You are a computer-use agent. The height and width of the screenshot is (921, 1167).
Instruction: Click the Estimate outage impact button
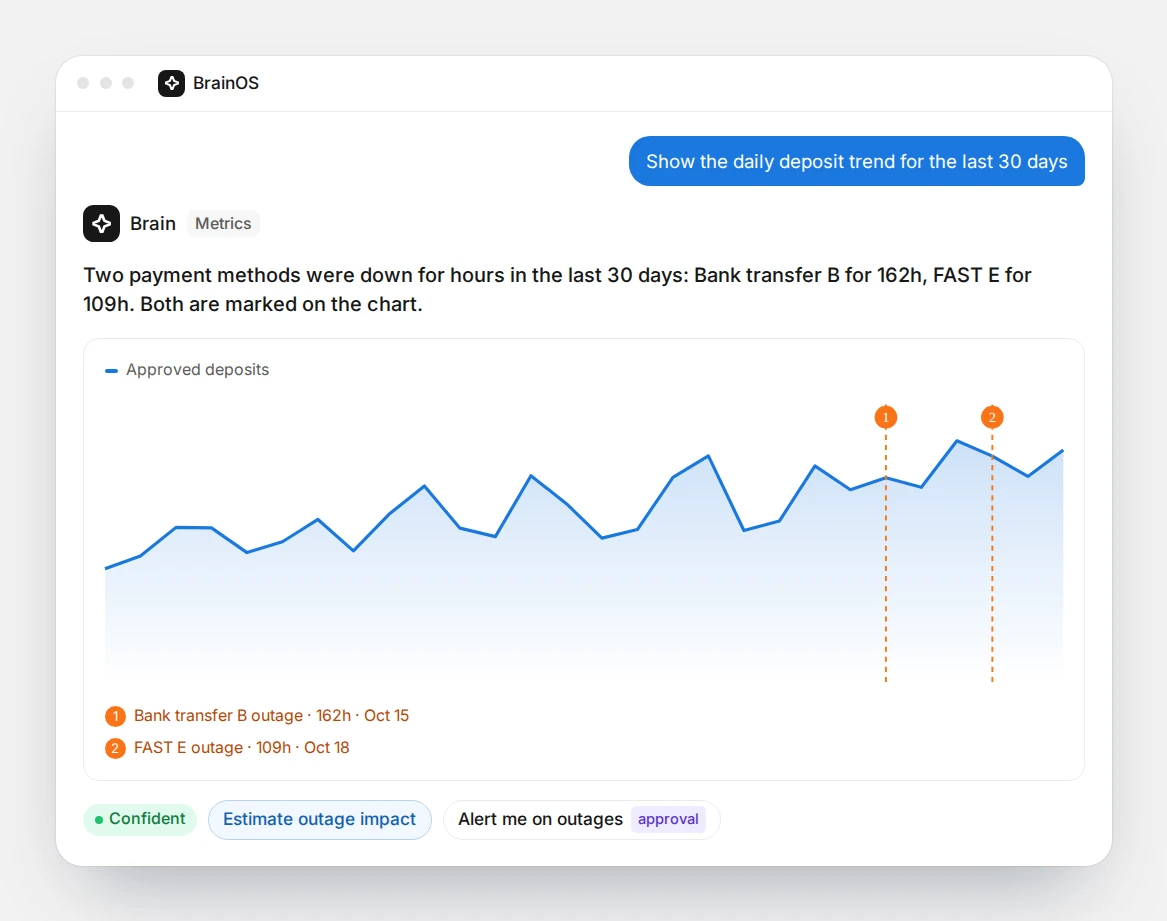[x=319, y=819]
